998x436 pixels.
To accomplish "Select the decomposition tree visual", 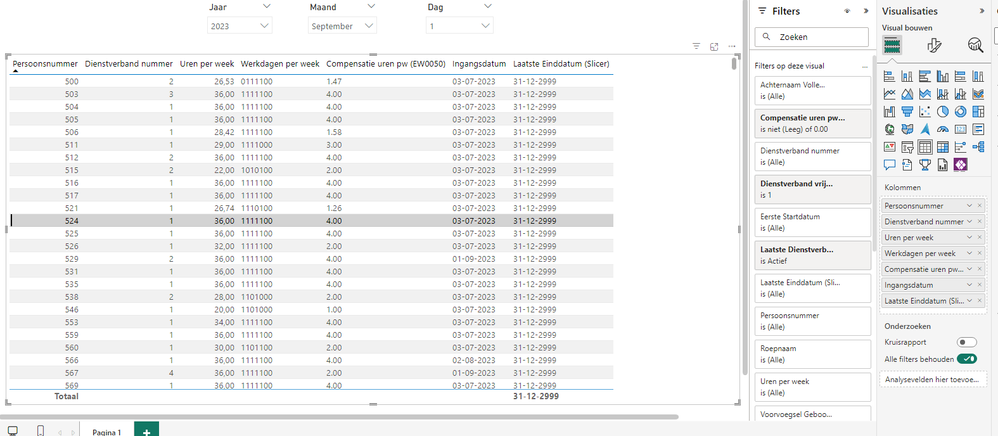I will [x=978, y=147].
